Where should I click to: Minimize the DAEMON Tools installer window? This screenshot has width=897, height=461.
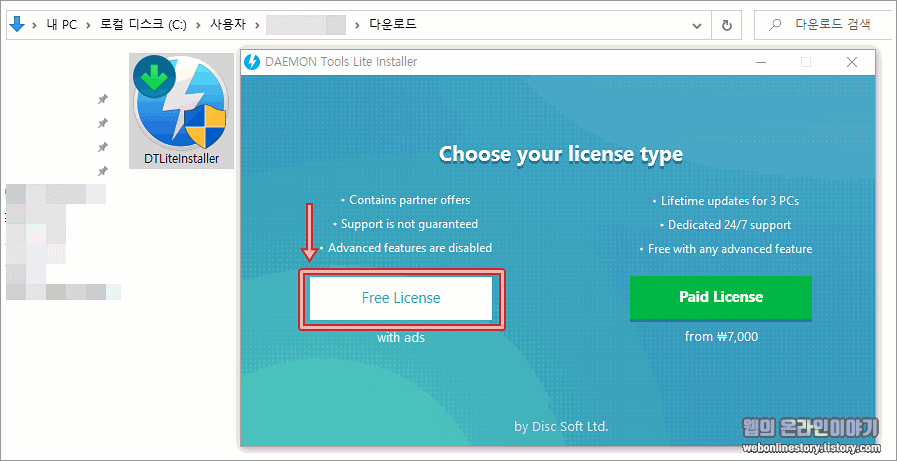pyautogui.click(x=760, y=62)
